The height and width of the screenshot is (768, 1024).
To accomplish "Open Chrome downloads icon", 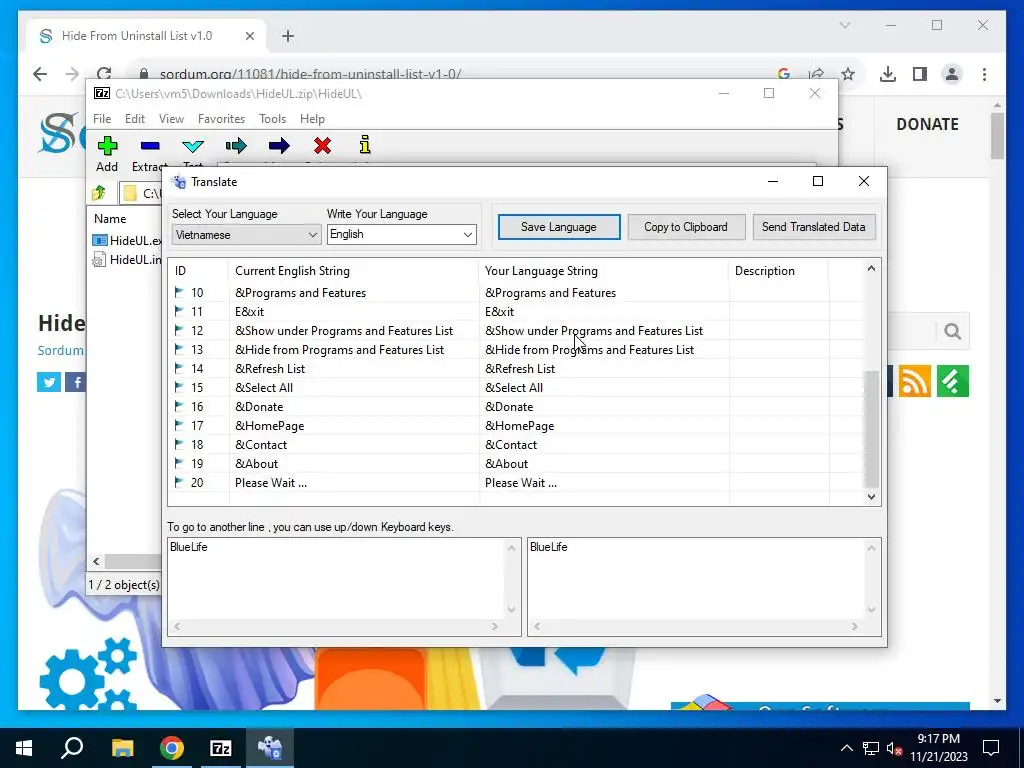I will [888, 74].
